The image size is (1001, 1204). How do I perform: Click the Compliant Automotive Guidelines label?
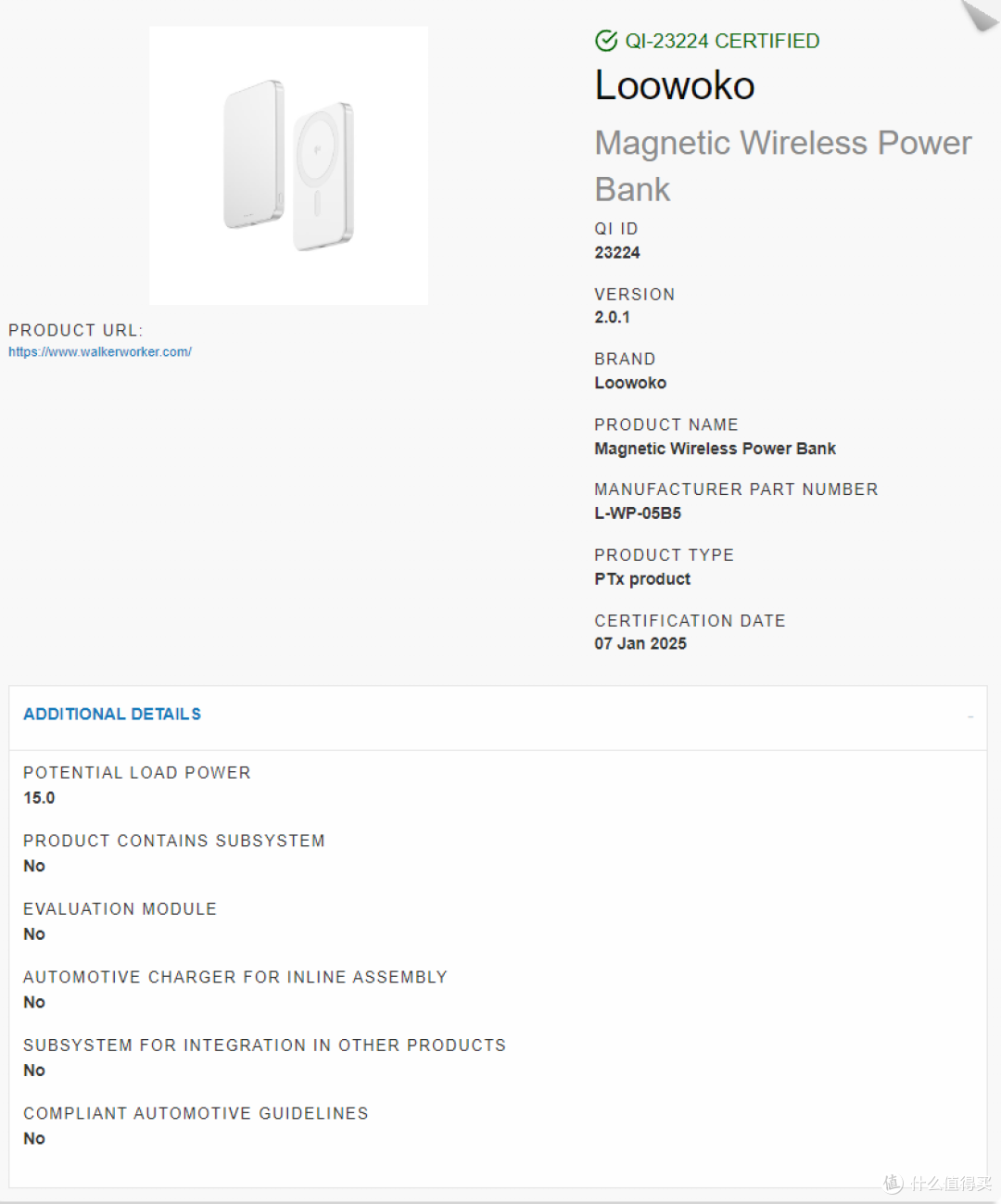[x=196, y=1113]
